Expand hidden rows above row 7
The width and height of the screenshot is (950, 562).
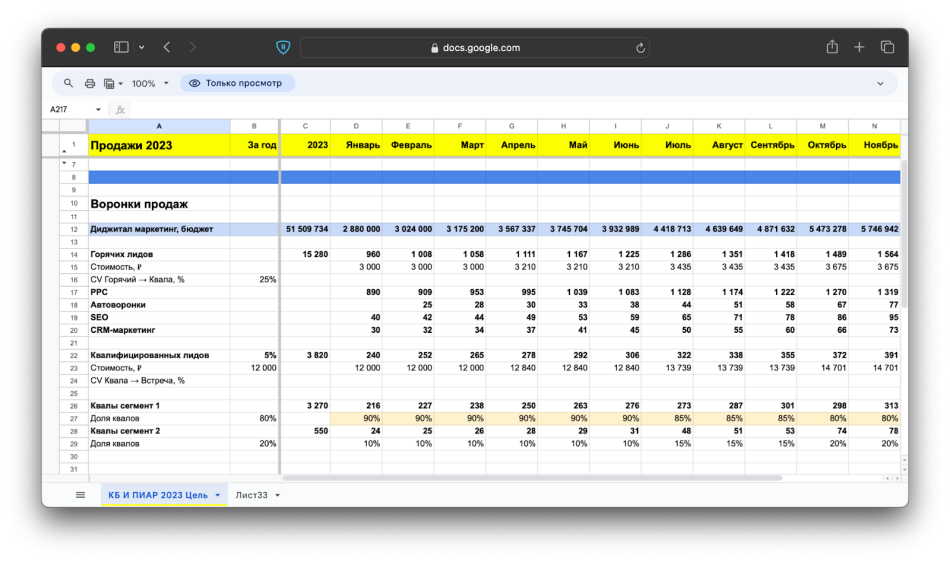point(64,163)
